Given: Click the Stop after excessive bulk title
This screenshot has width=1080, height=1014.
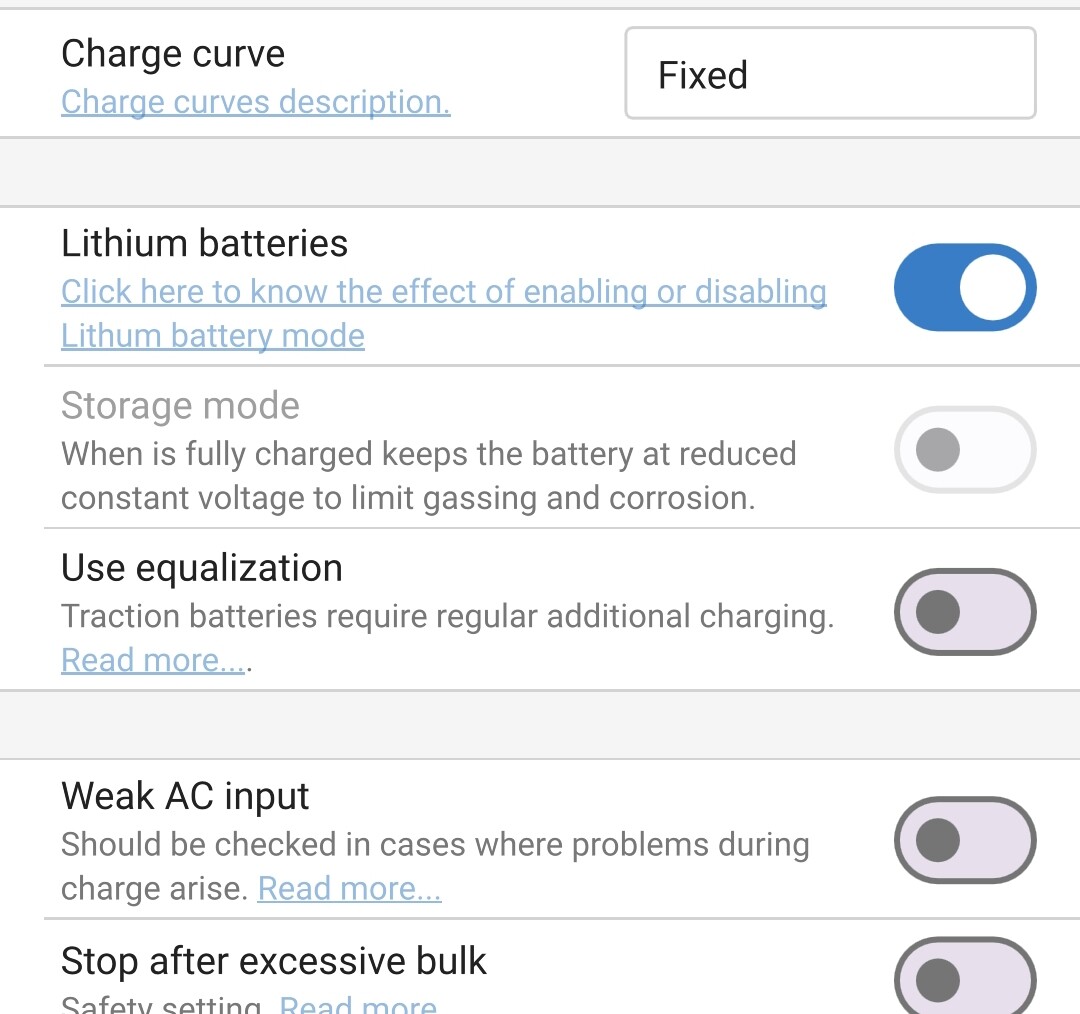Looking at the screenshot, I should click(273, 961).
